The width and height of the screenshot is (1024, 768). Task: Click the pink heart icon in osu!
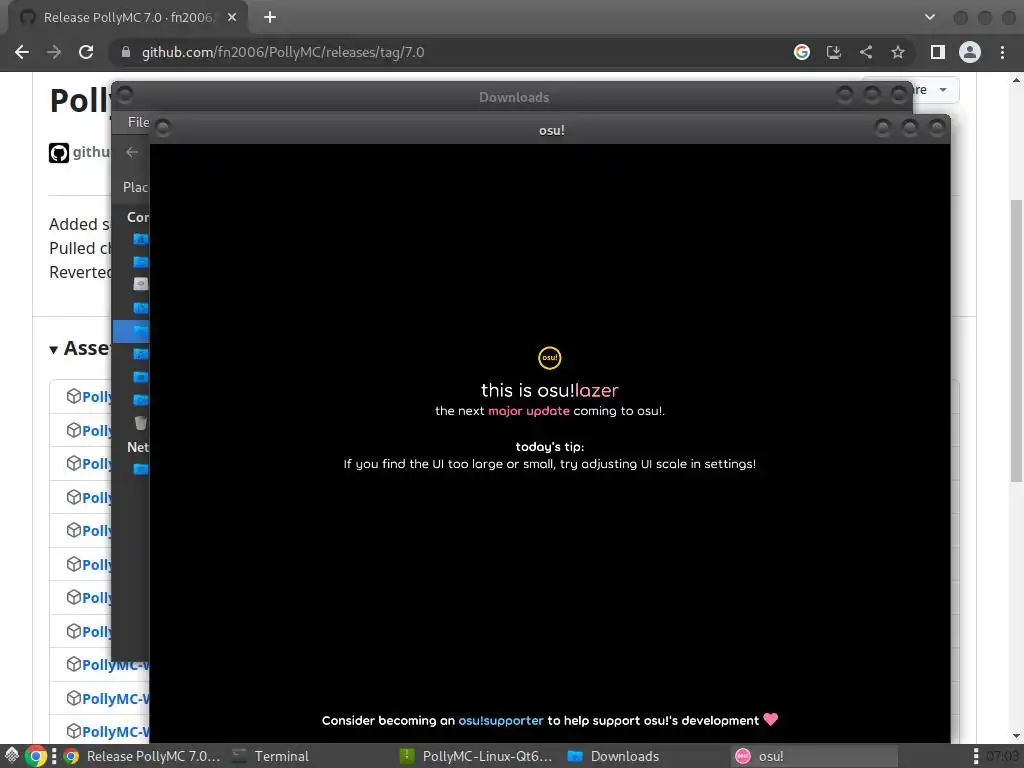click(x=771, y=720)
